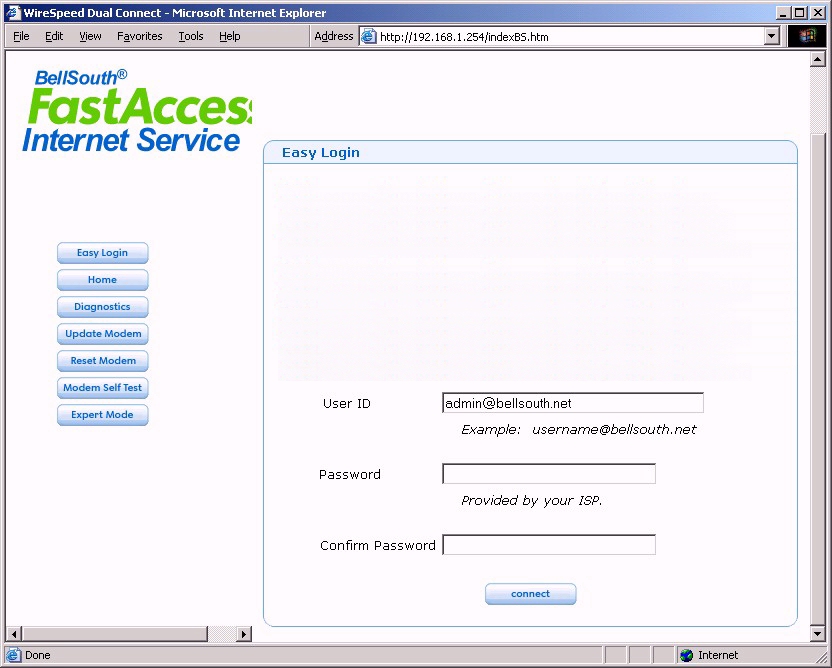The width and height of the screenshot is (832, 668).
Task: Focus the User ID input field
Action: point(573,403)
